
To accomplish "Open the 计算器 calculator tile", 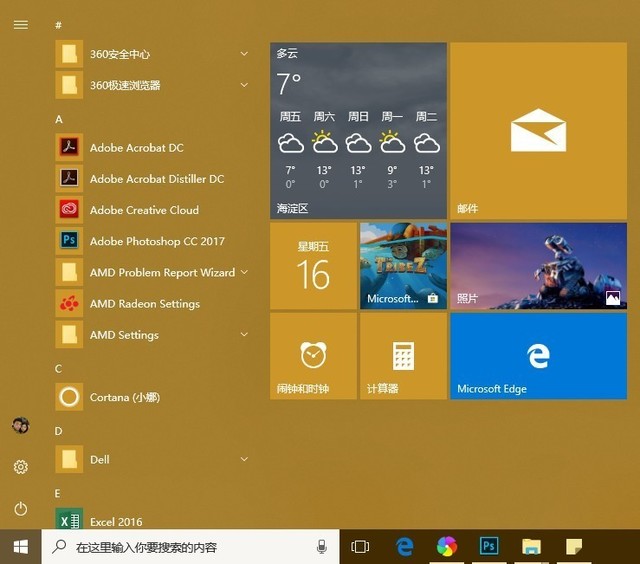I will click(x=403, y=356).
